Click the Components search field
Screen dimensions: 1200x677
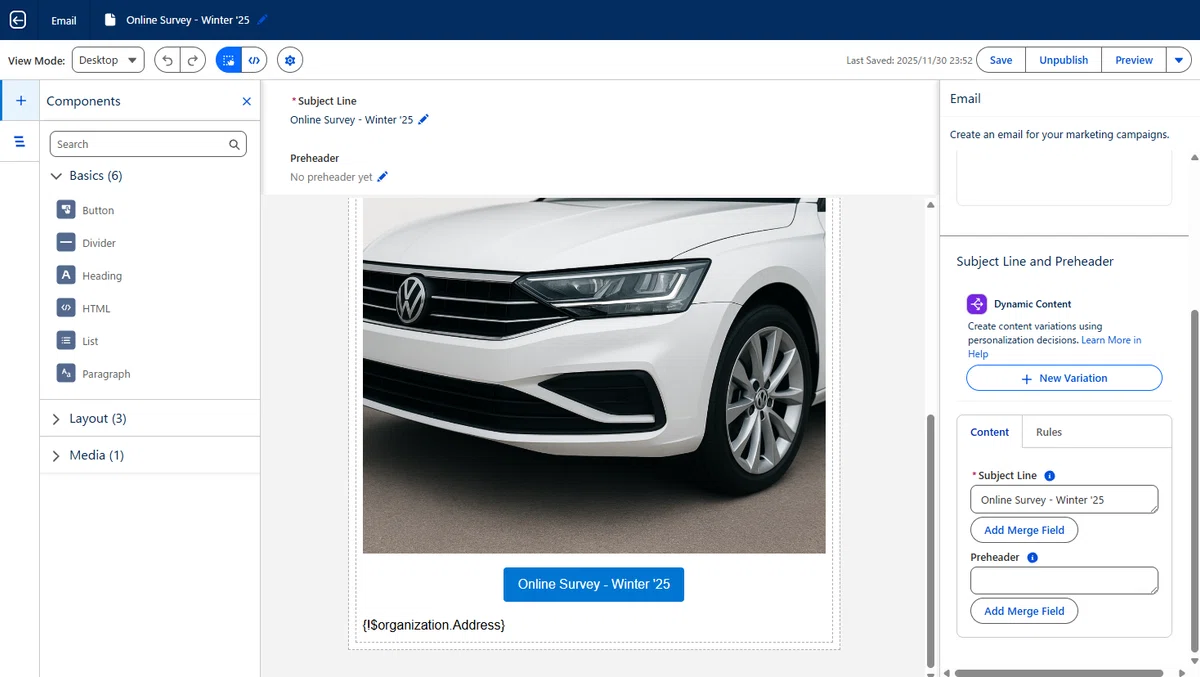coord(148,144)
